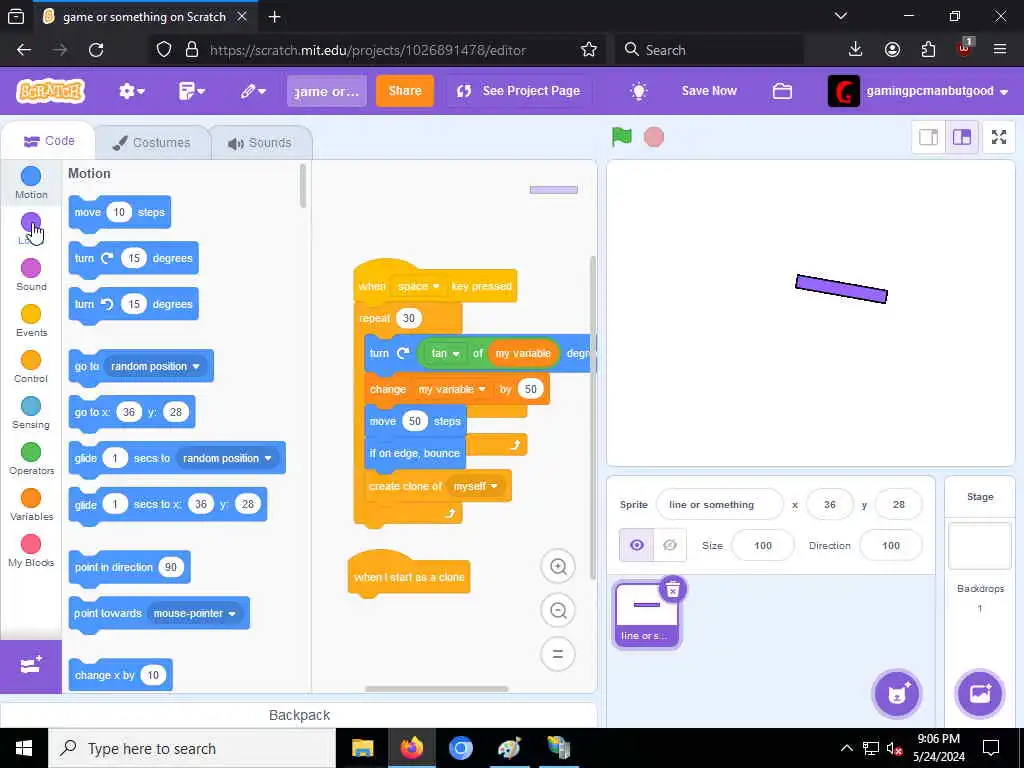Screen dimensions: 1024x768
Task: Click Choose a Sprite button
Action: (x=897, y=694)
